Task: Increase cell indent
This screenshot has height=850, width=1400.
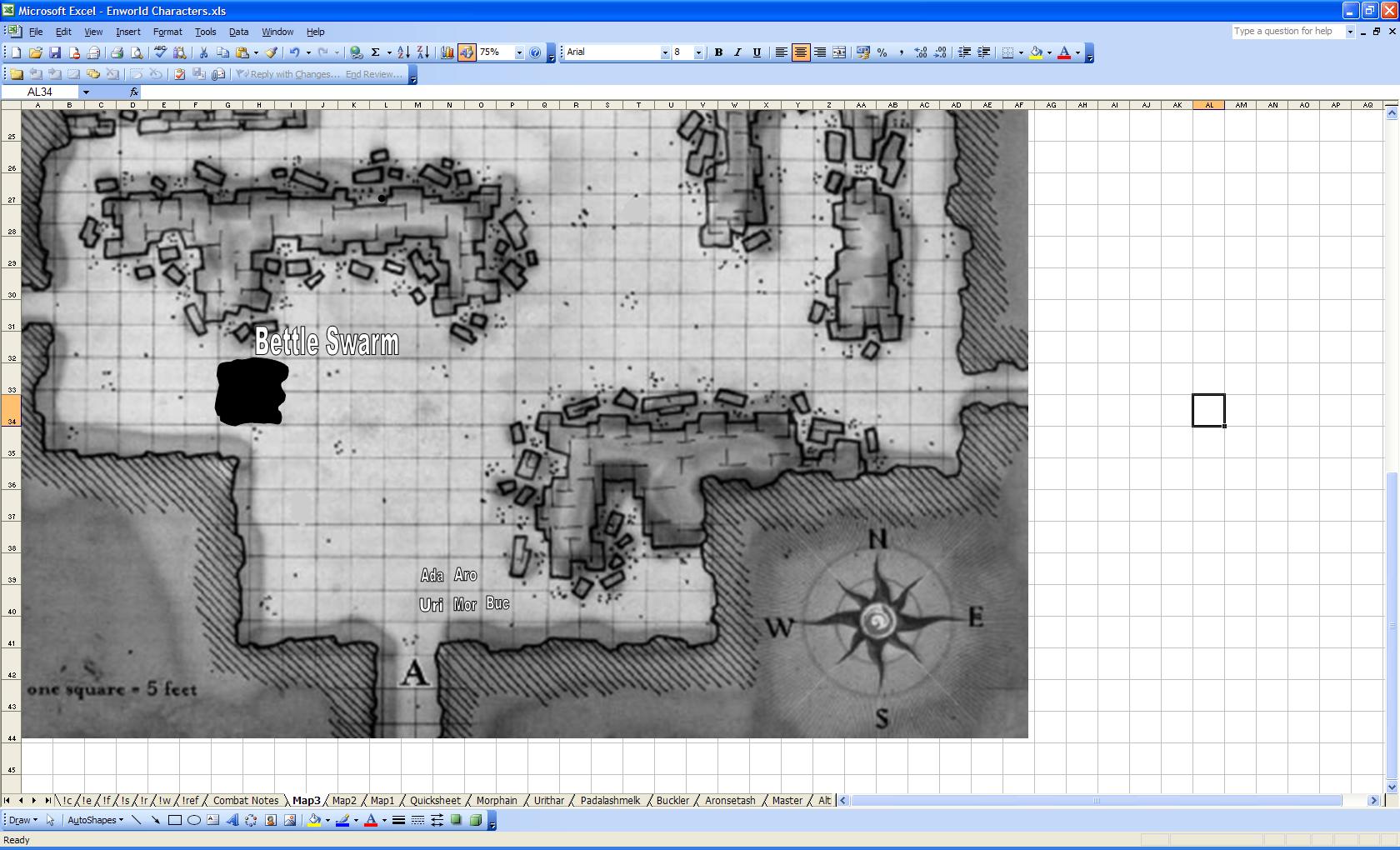Action: (983, 52)
